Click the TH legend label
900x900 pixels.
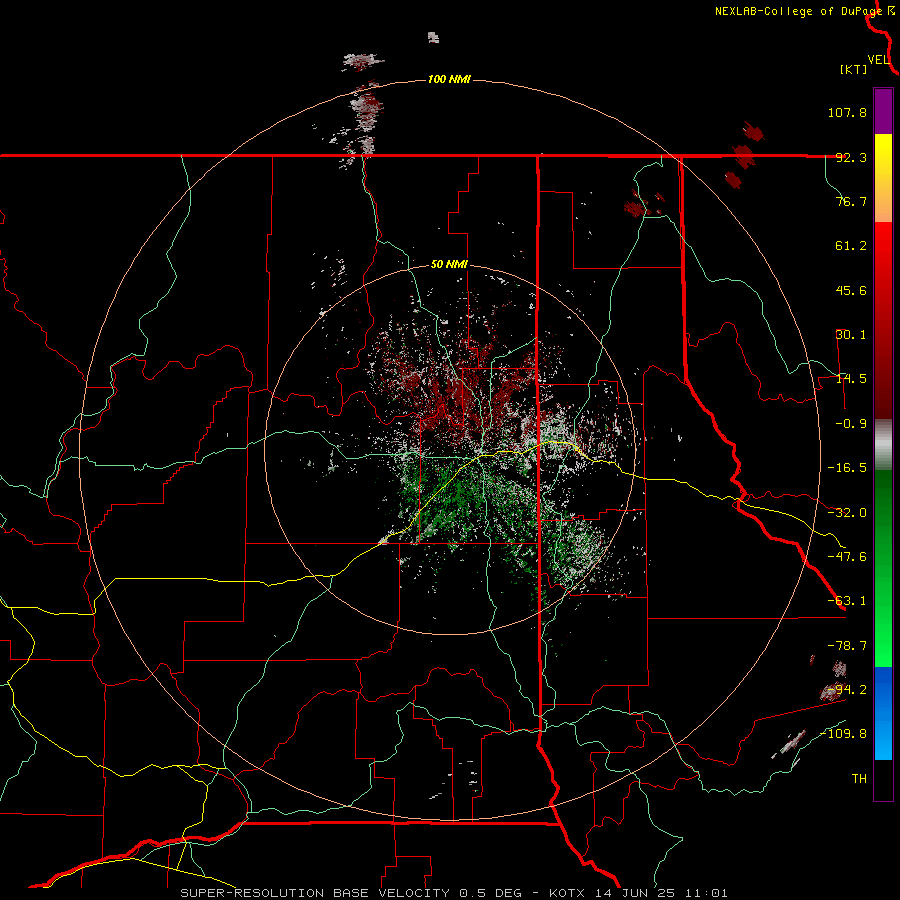(x=859, y=779)
